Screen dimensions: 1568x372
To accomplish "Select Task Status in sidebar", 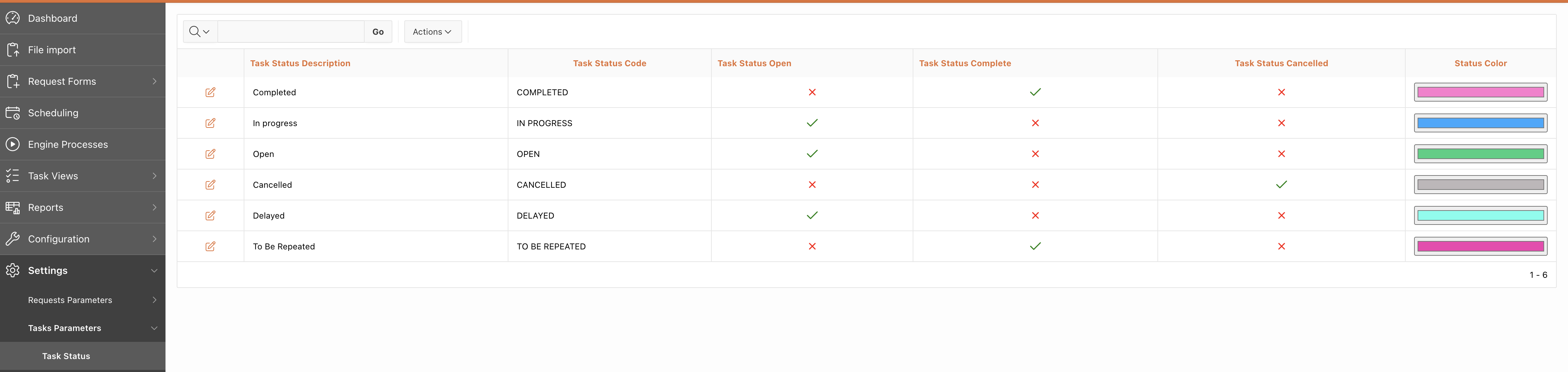I will (x=66, y=356).
